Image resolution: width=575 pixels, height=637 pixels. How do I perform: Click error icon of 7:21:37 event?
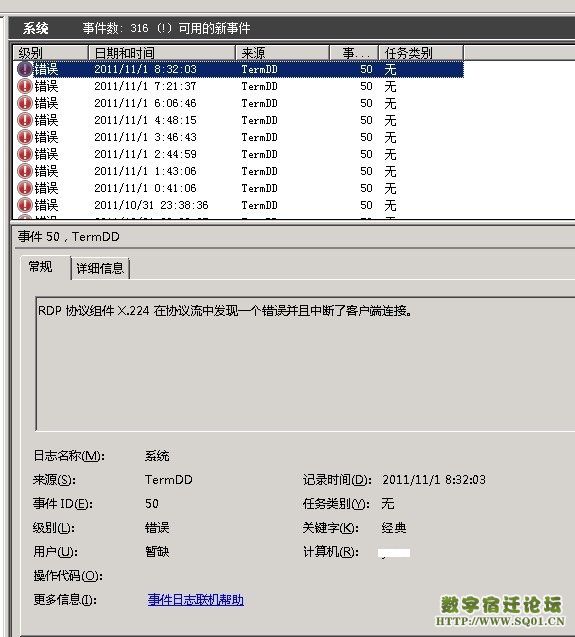[x=25, y=86]
